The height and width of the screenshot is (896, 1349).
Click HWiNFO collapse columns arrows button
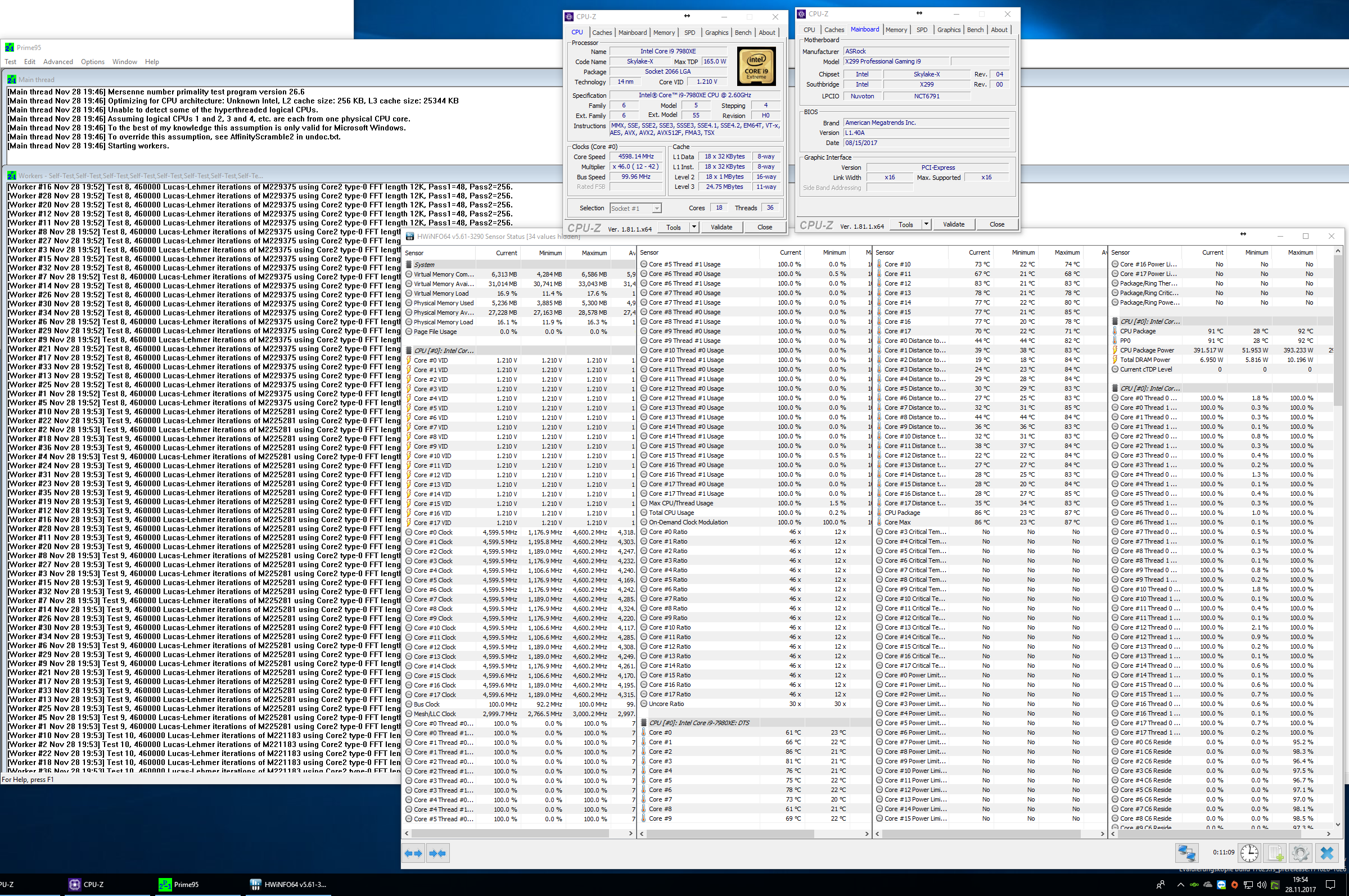(x=437, y=853)
